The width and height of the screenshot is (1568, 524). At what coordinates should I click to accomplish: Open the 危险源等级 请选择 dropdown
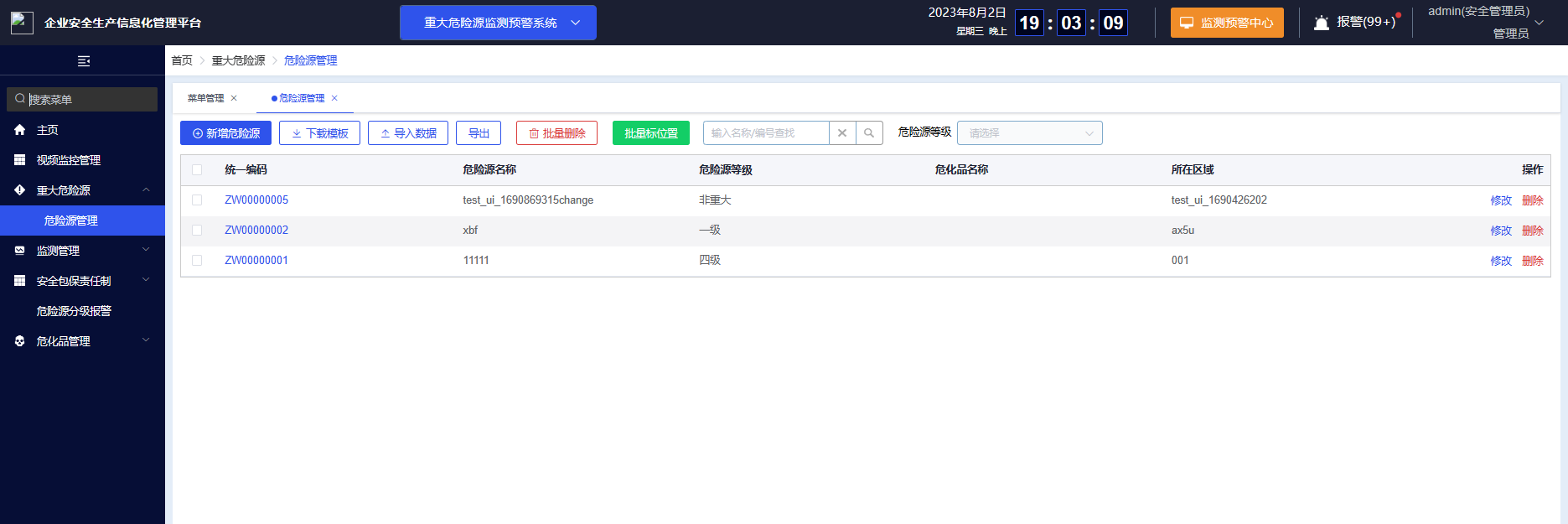1029,132
